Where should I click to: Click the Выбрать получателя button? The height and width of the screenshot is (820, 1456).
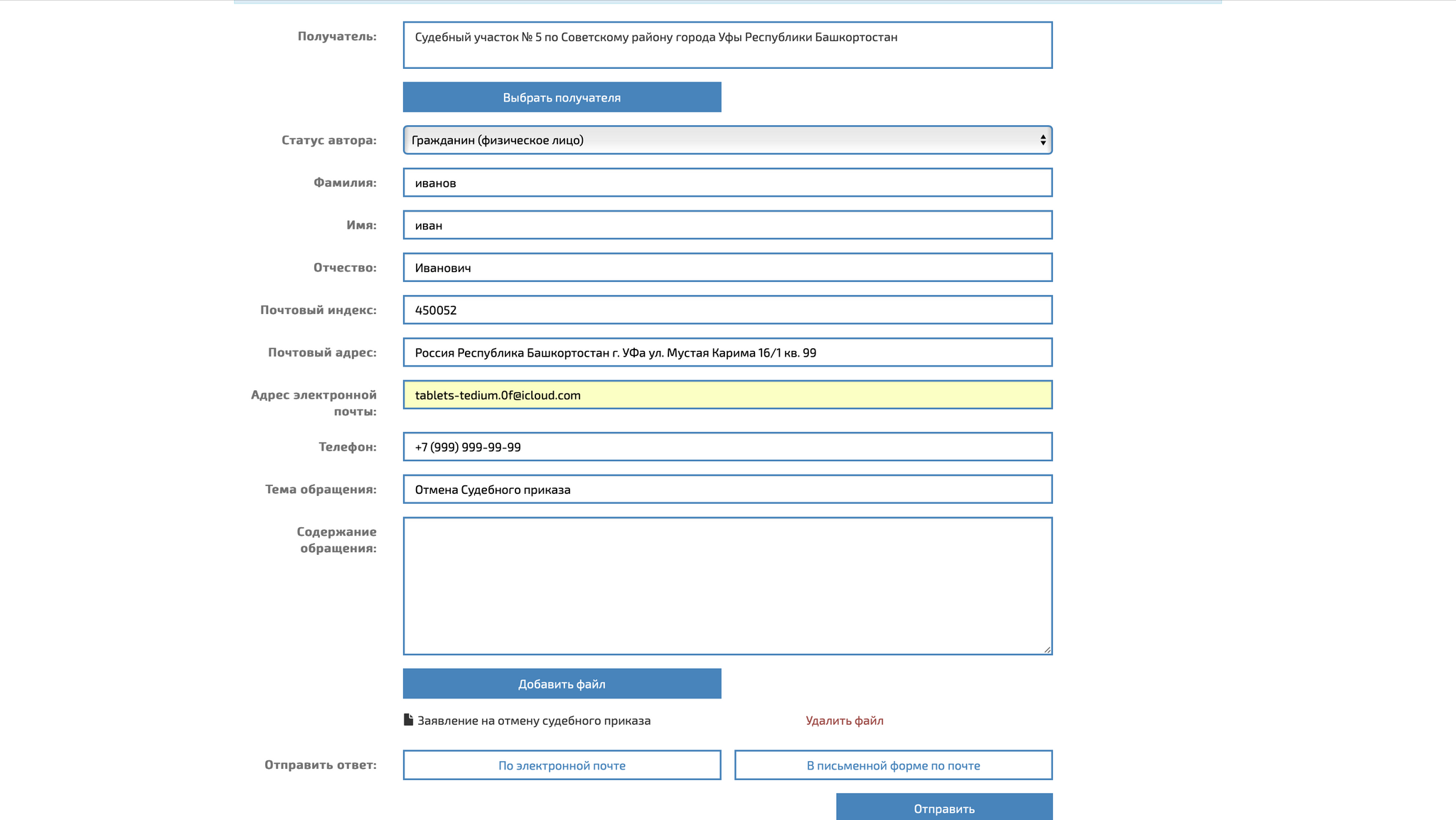click(x=562, y=97)
